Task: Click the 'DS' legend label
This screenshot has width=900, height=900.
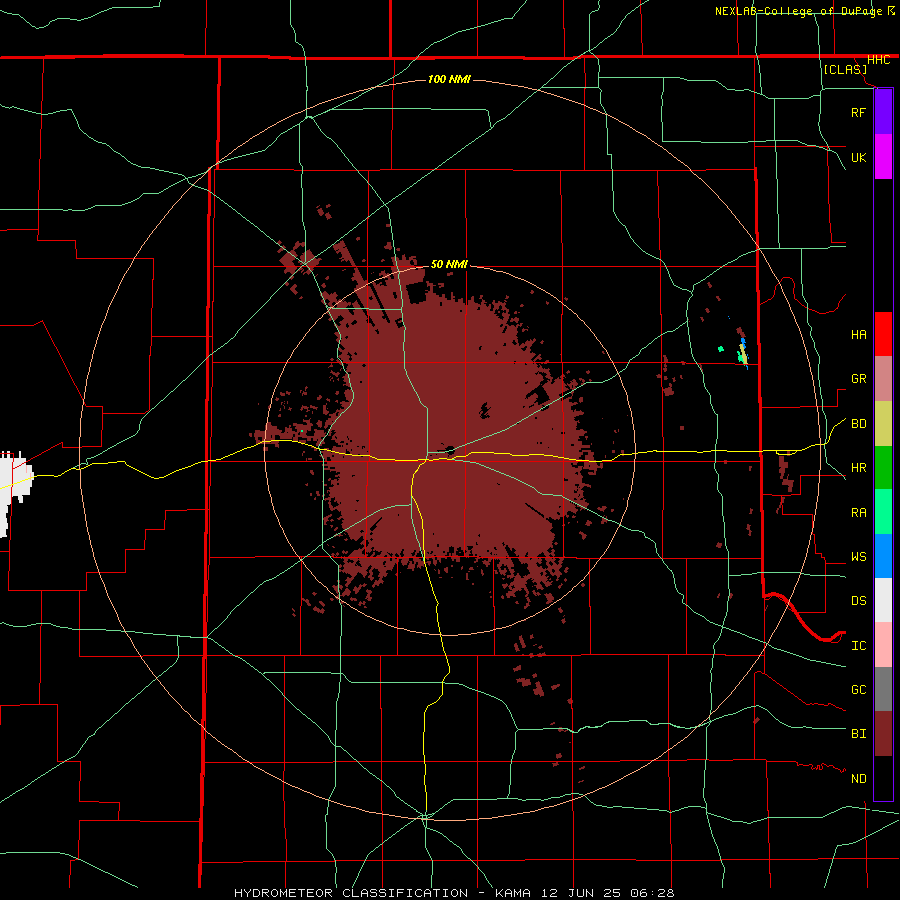Action: [858, 601]
